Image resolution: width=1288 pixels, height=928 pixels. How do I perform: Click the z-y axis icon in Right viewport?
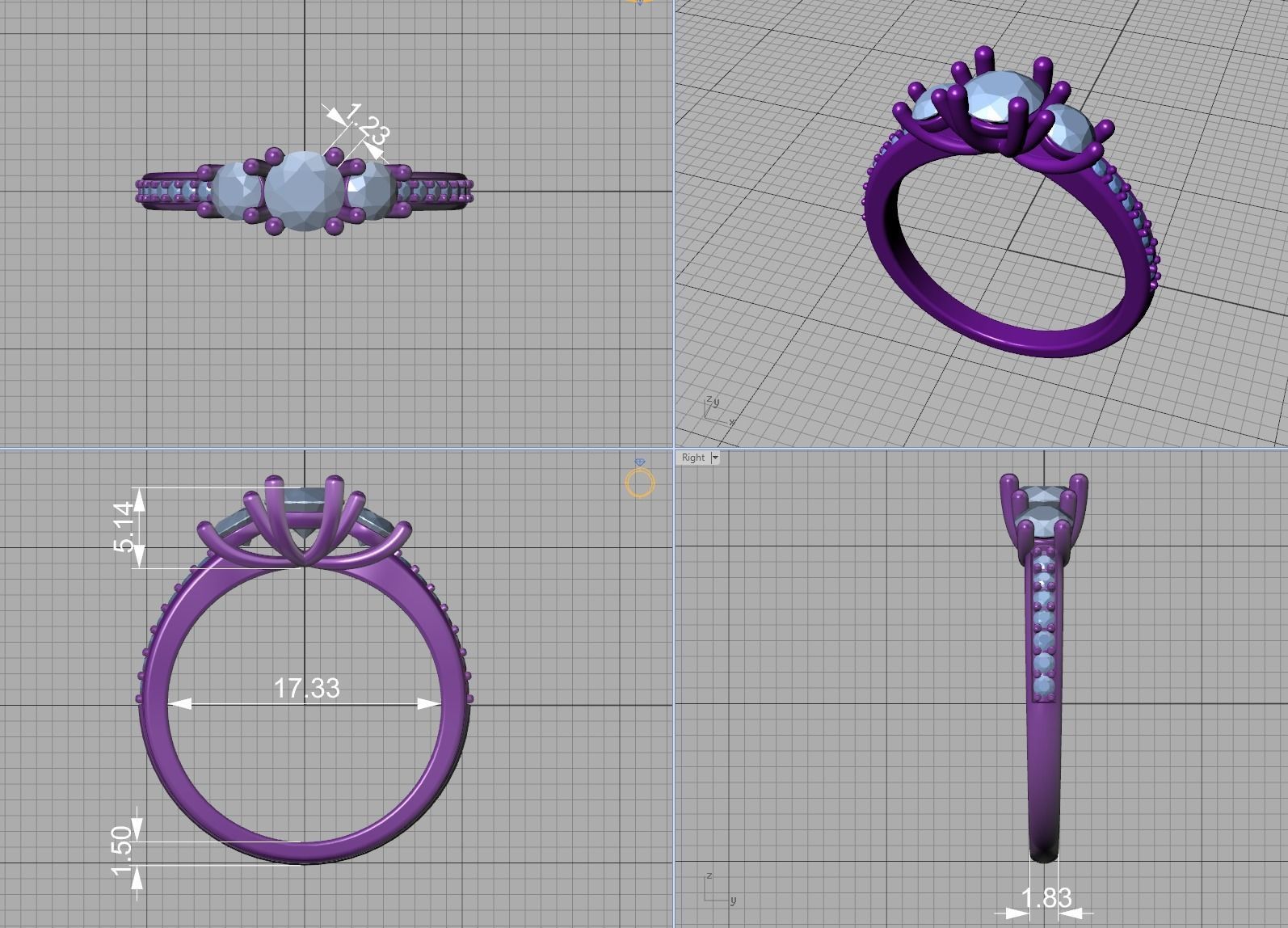[x=718, y=888]
